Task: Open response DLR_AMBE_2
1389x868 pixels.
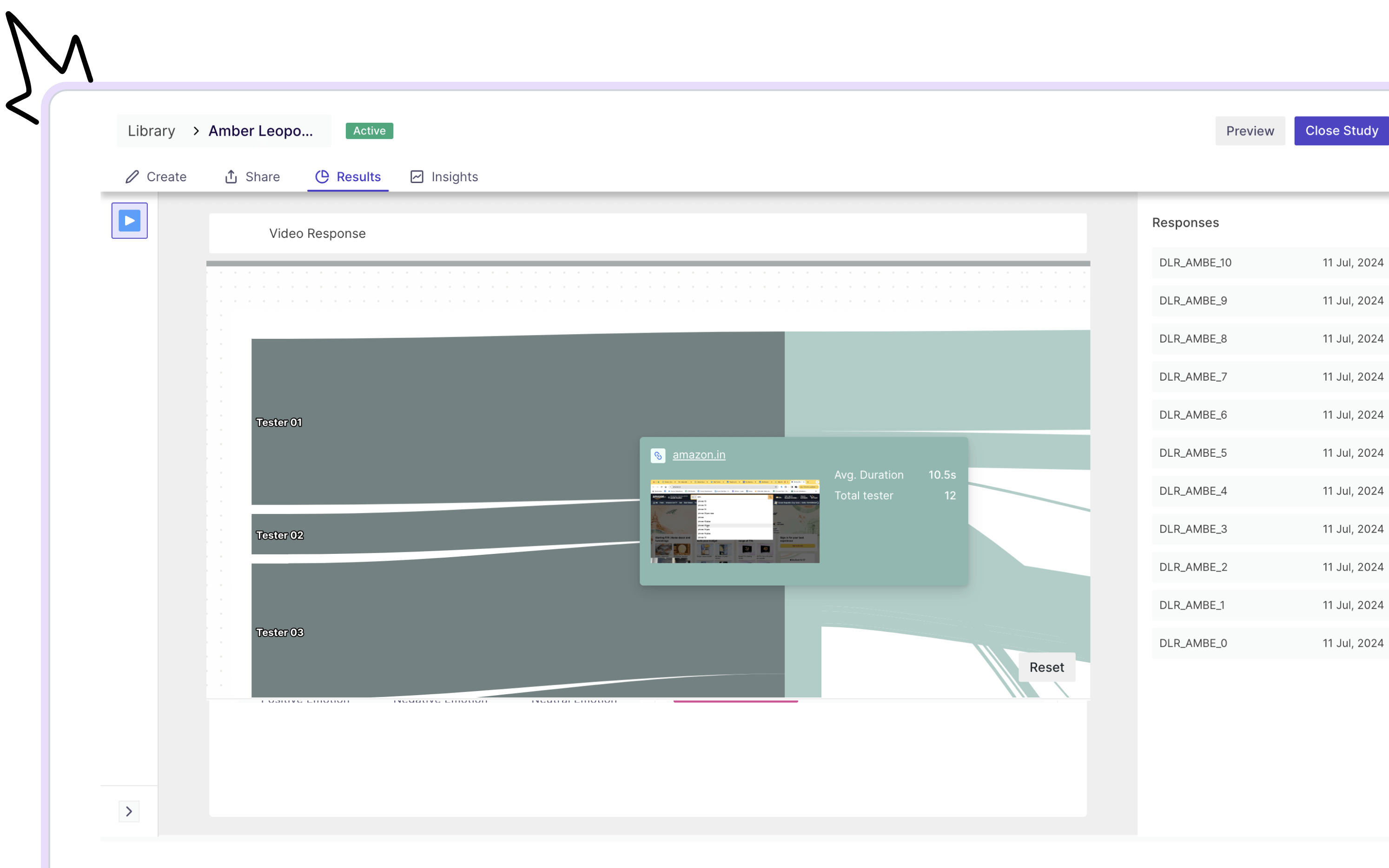Action: click(1270, 567)
